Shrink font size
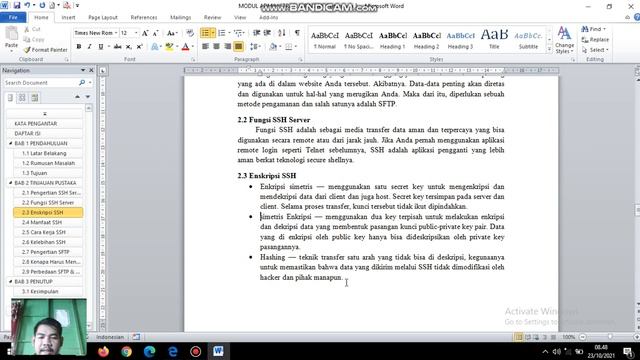Screen dimensions: 640x360 [155, 33]
